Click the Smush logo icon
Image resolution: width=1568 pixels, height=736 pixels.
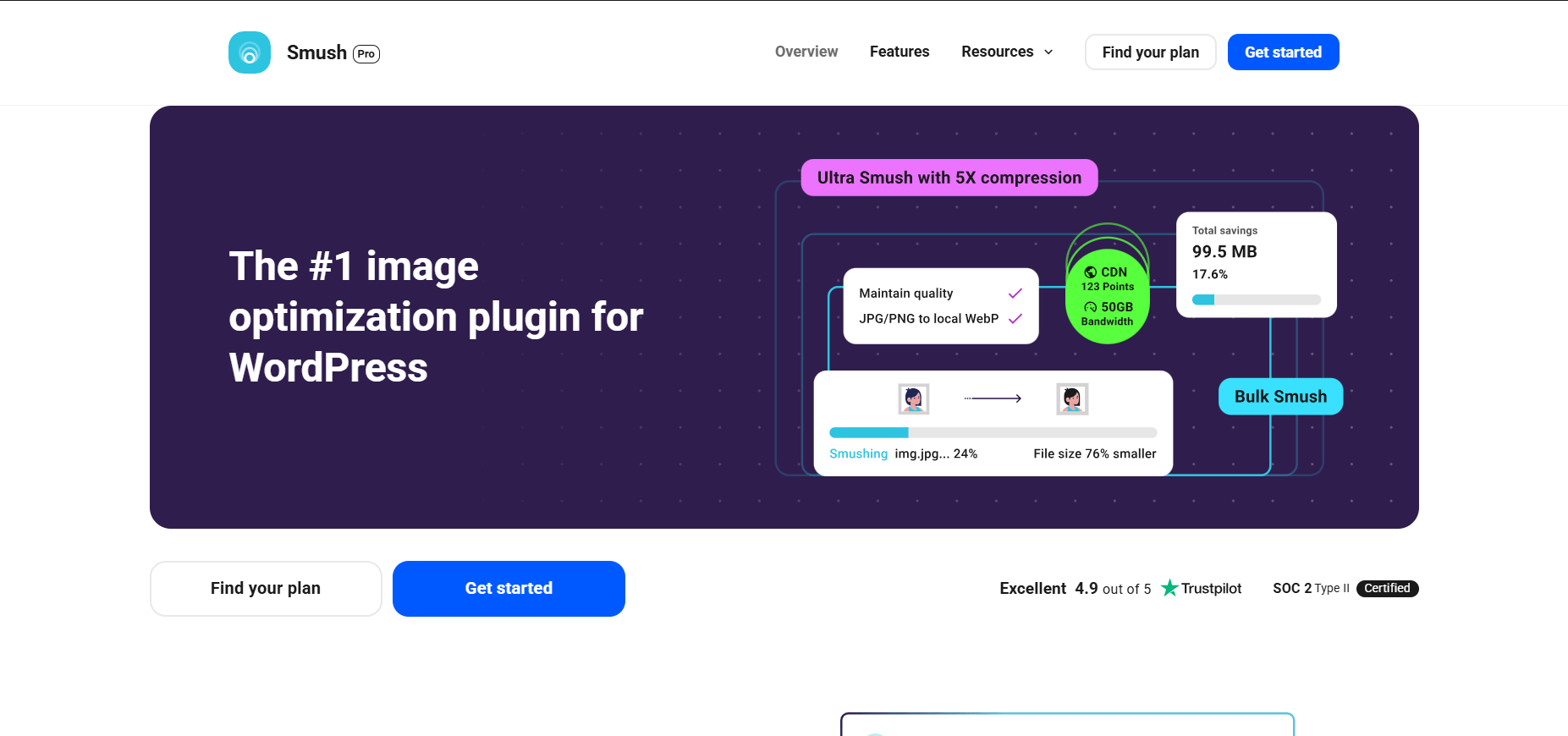[x=250, y=52]
